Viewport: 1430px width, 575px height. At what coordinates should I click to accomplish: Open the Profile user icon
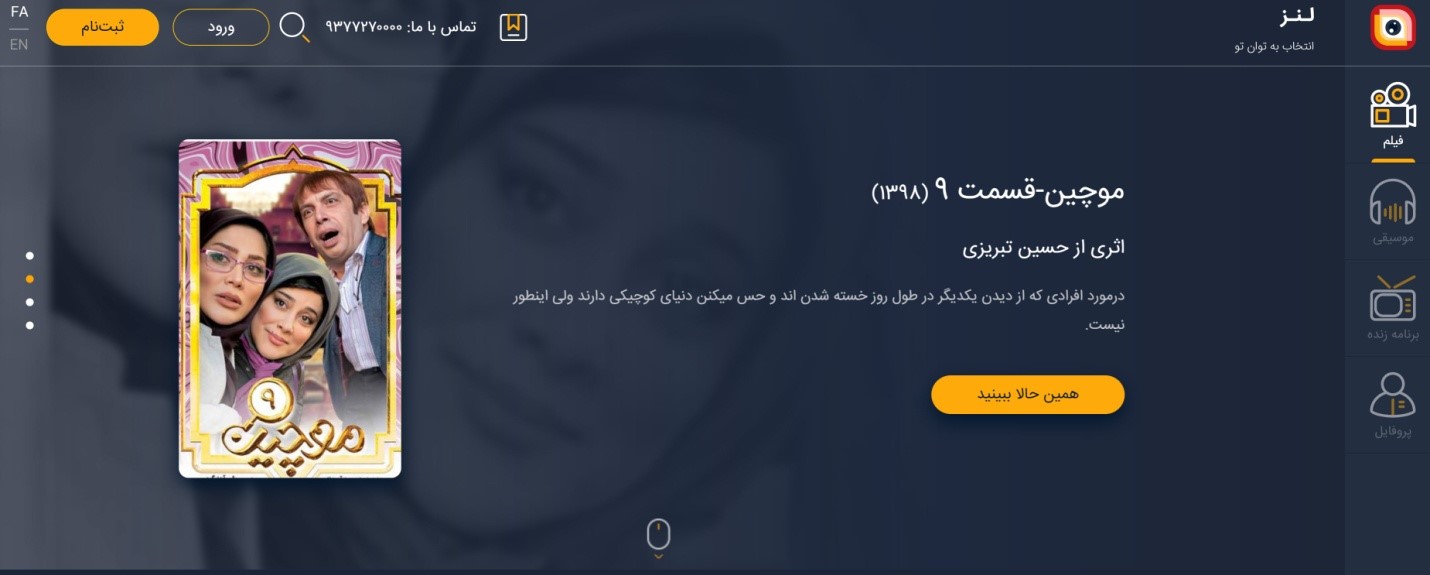[x=1393, y=395]
